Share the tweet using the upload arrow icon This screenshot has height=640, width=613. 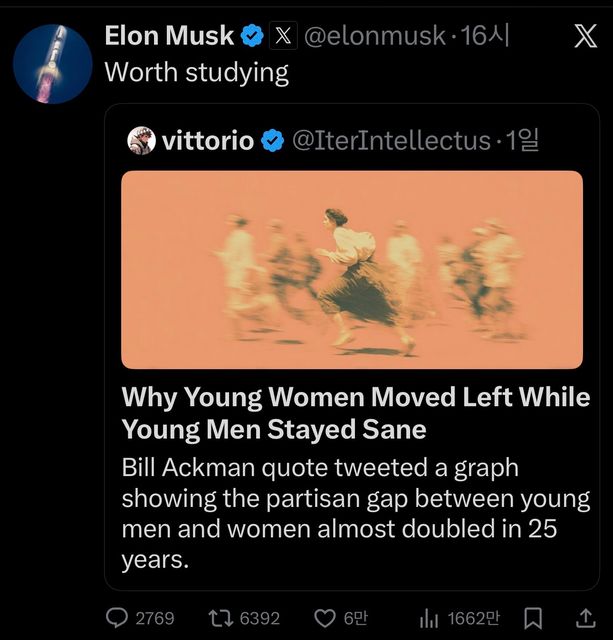585,618
